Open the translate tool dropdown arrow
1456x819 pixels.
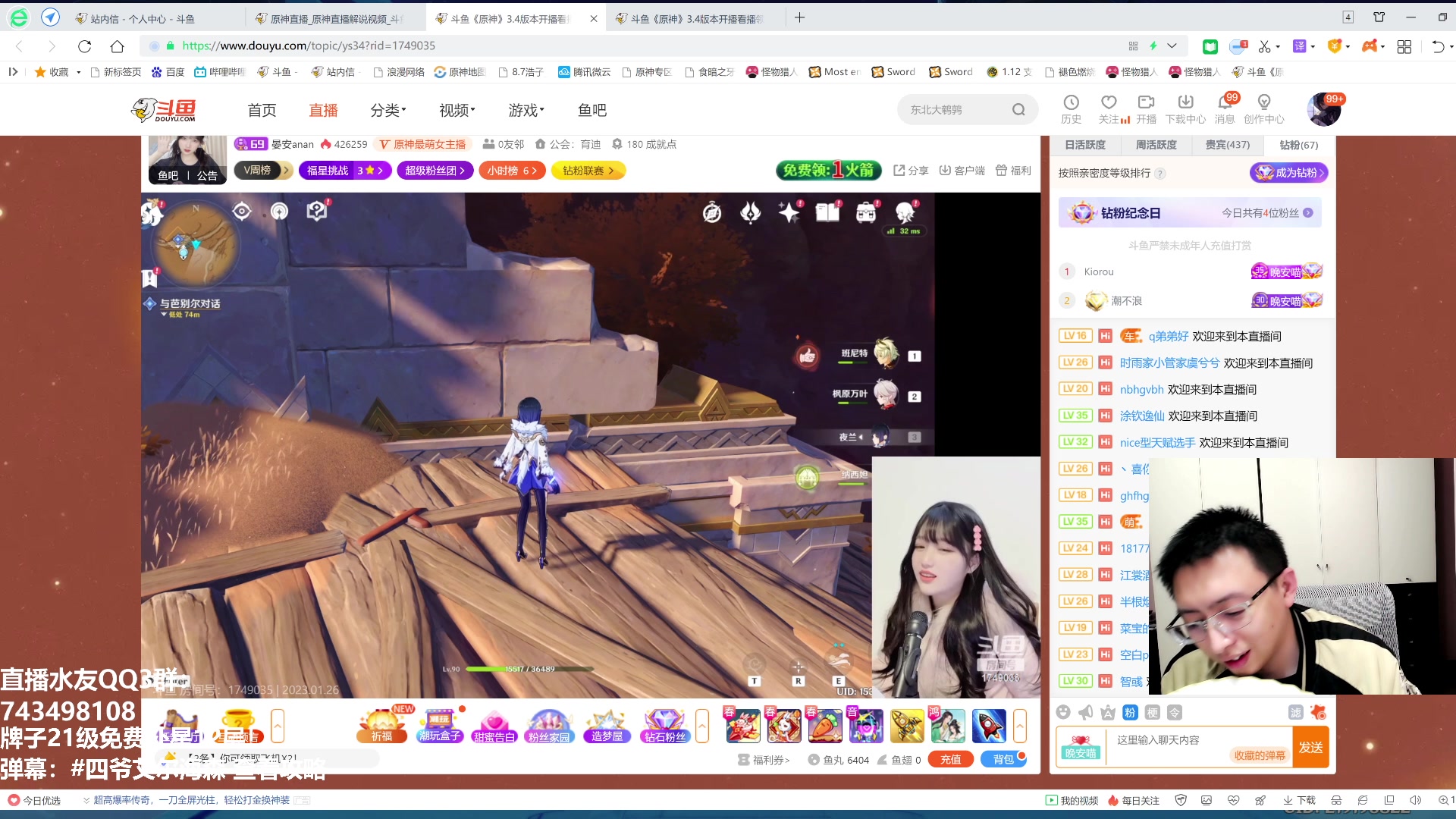(1313, 47)
